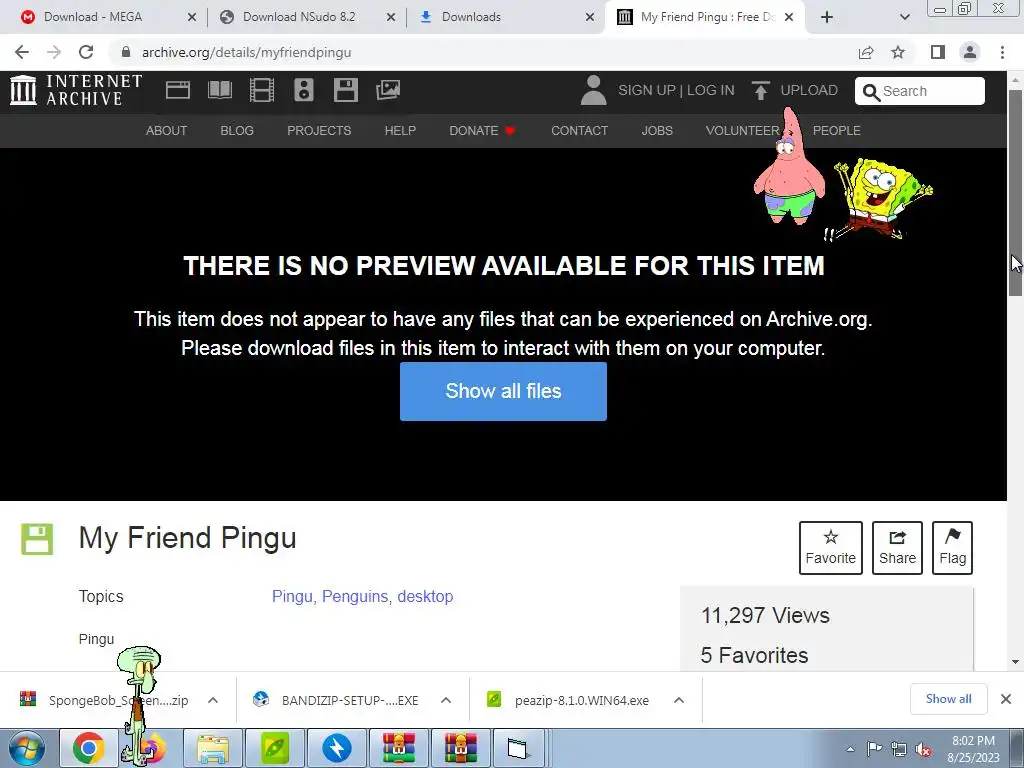Click the address bar URL
1024x768 pixels.
click(247, 52)
